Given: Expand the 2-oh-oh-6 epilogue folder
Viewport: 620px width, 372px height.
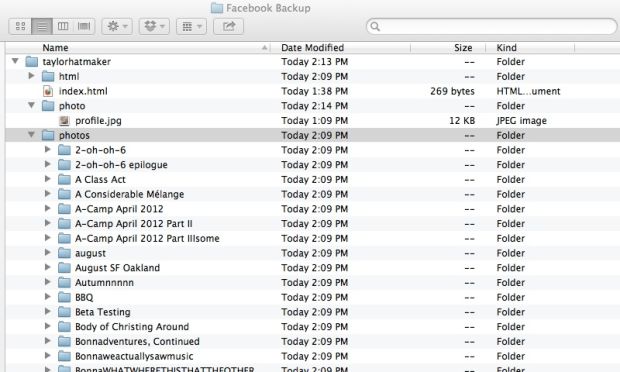Looking at the screenshot, I should (48, 164).
